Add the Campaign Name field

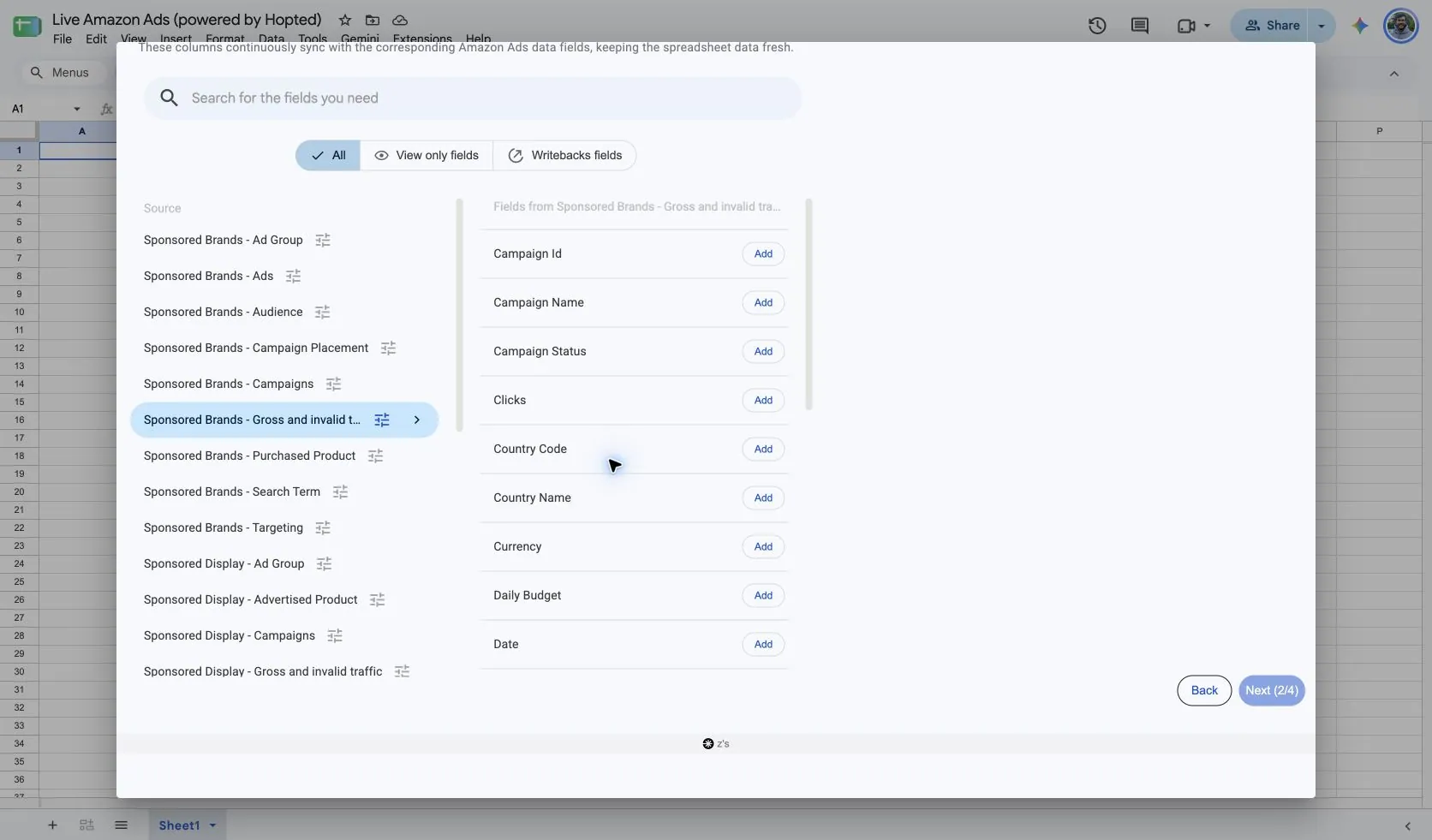[x=763, y=303]
